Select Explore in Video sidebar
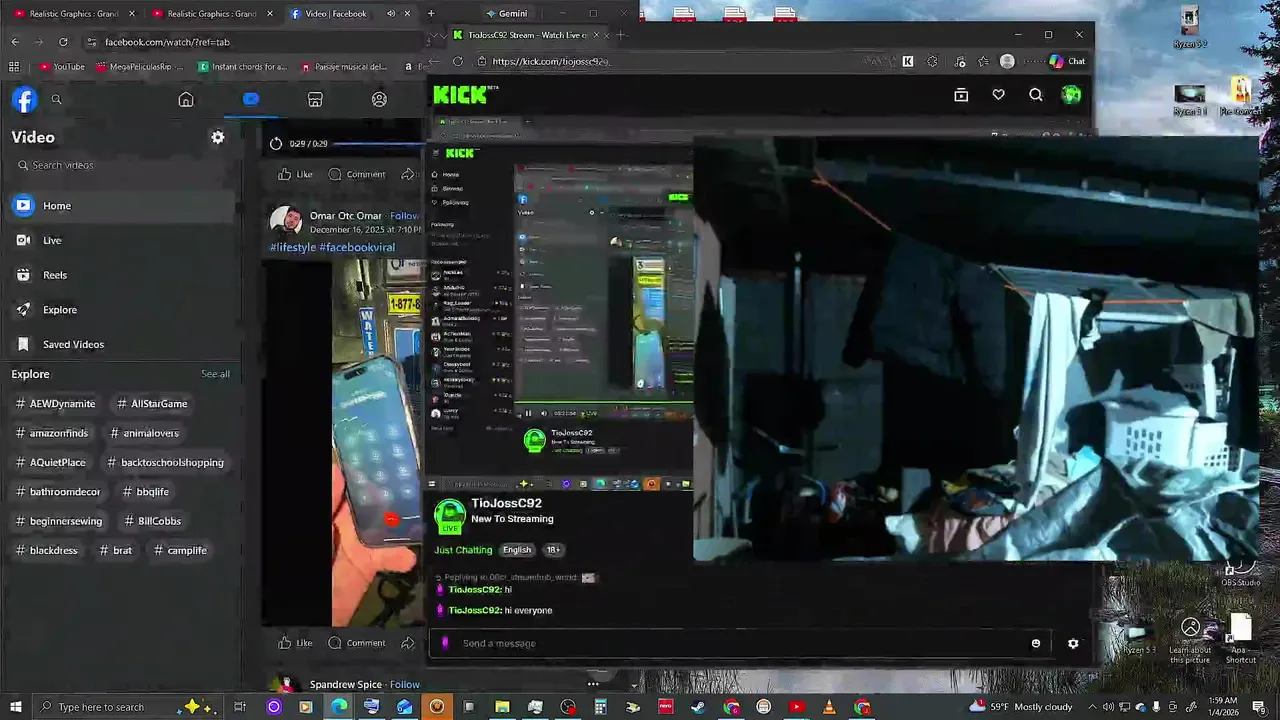The height and width of the screenshot is (720, 1280). pyautogui.click(x=120, y=310)
